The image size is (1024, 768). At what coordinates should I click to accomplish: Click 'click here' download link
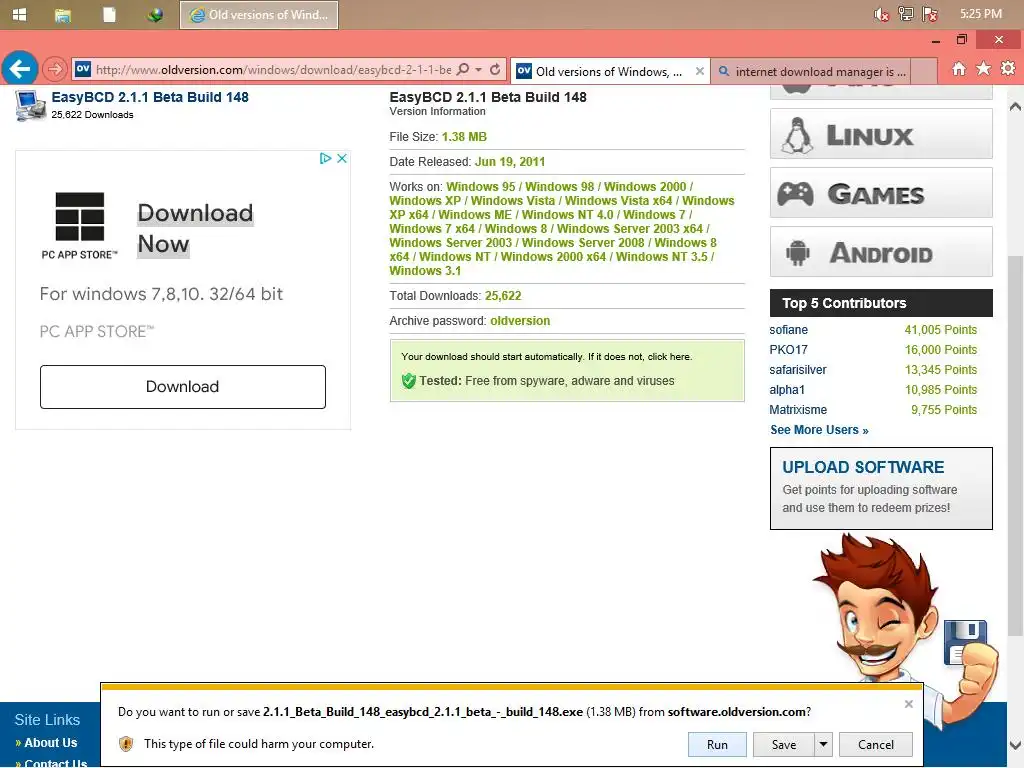pos(669,357)
